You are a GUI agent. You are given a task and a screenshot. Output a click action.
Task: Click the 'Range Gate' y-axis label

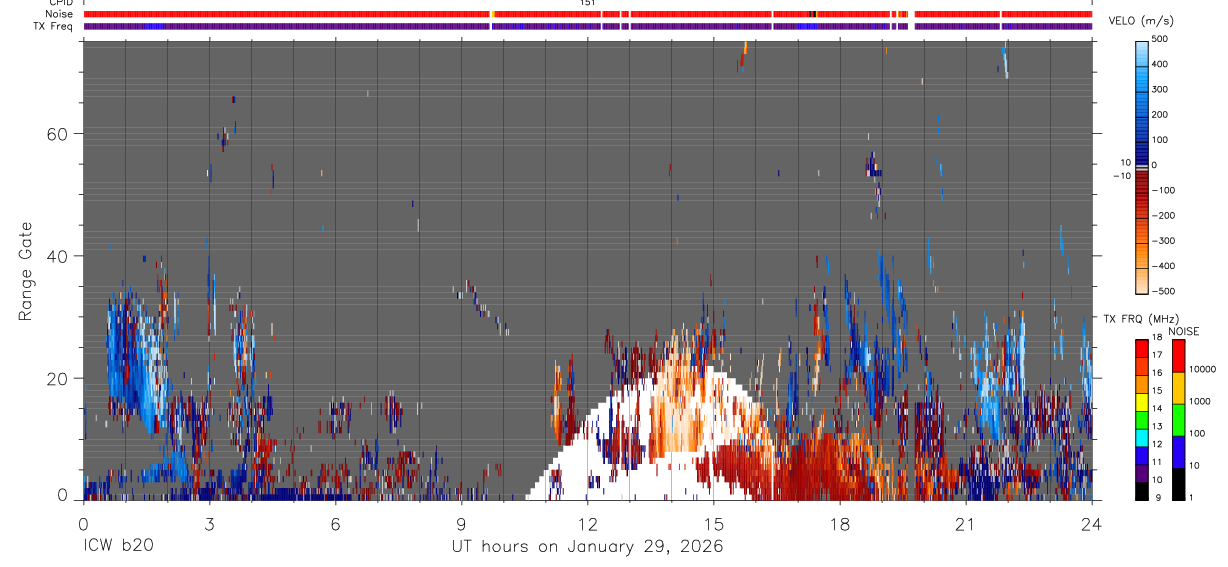26,271
